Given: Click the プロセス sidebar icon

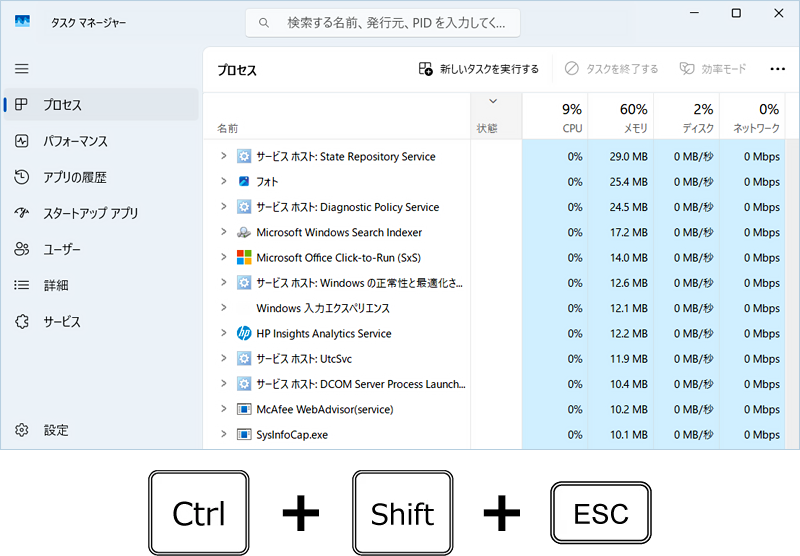Looking at the screenshot, I should point(21,105).
